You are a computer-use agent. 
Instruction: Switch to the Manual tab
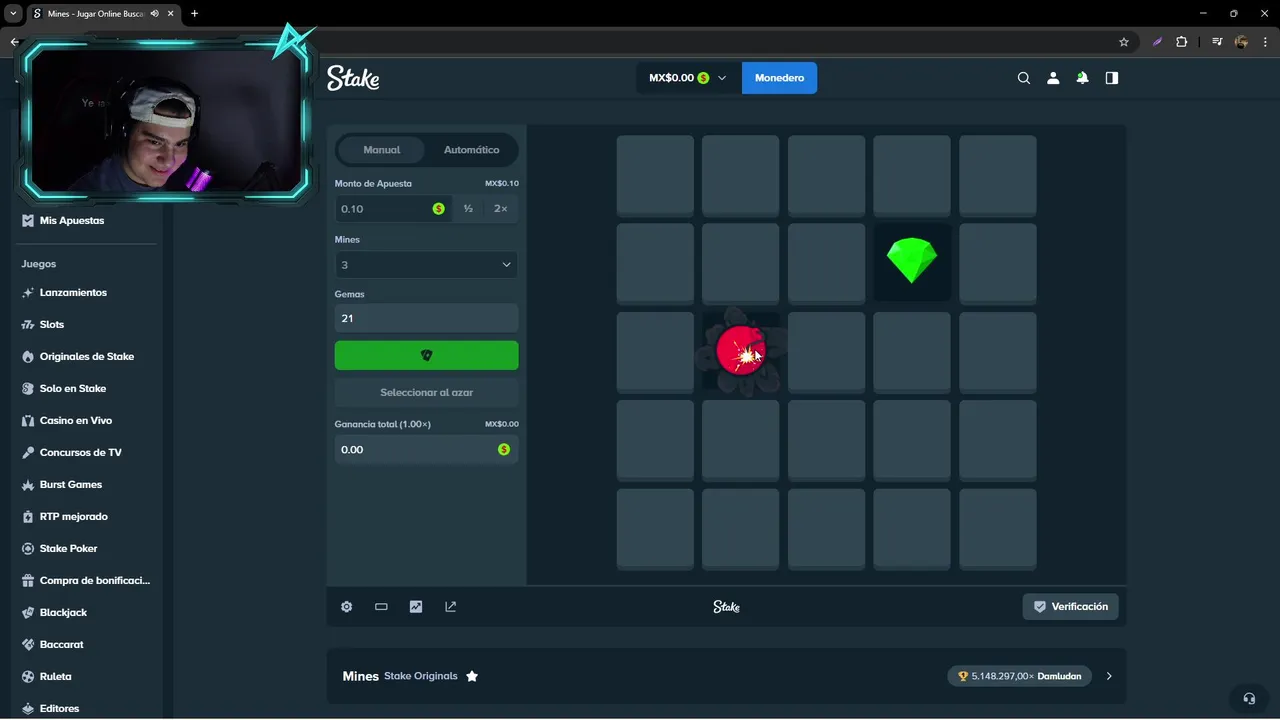381,150
